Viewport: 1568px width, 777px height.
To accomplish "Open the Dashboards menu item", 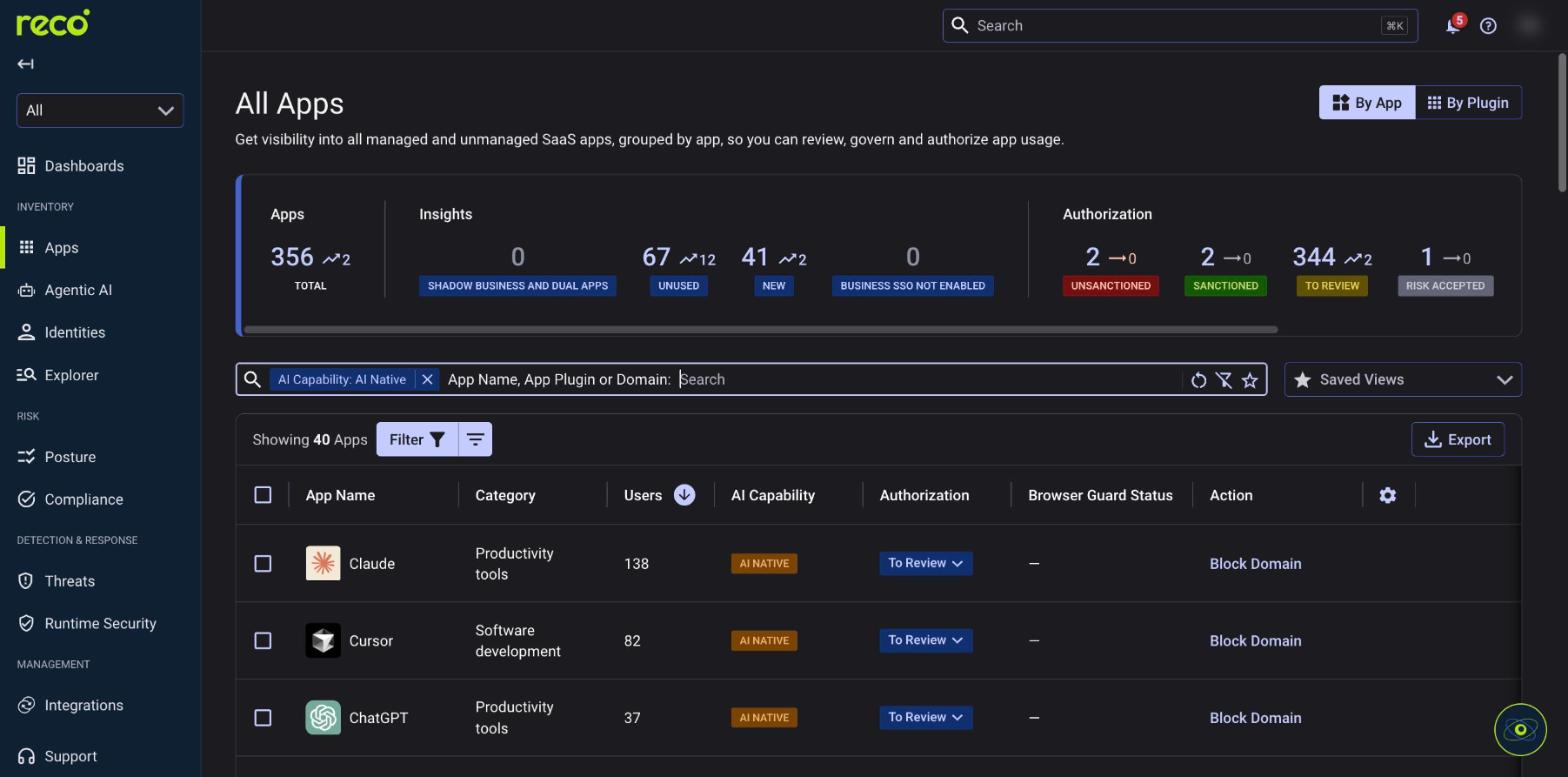I will (x=84, y=166).
